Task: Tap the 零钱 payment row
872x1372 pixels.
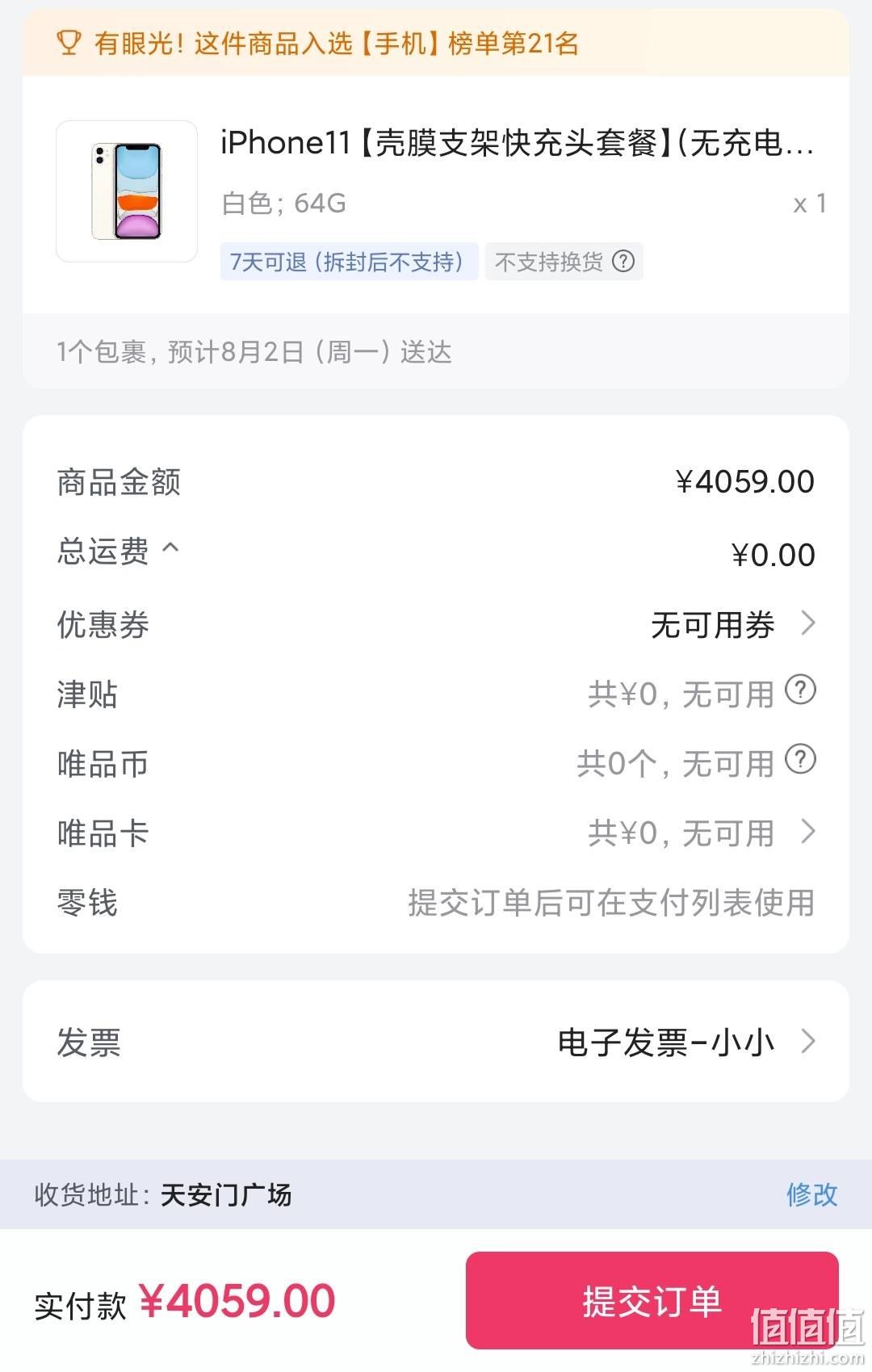Action: (x=436, y=903)
